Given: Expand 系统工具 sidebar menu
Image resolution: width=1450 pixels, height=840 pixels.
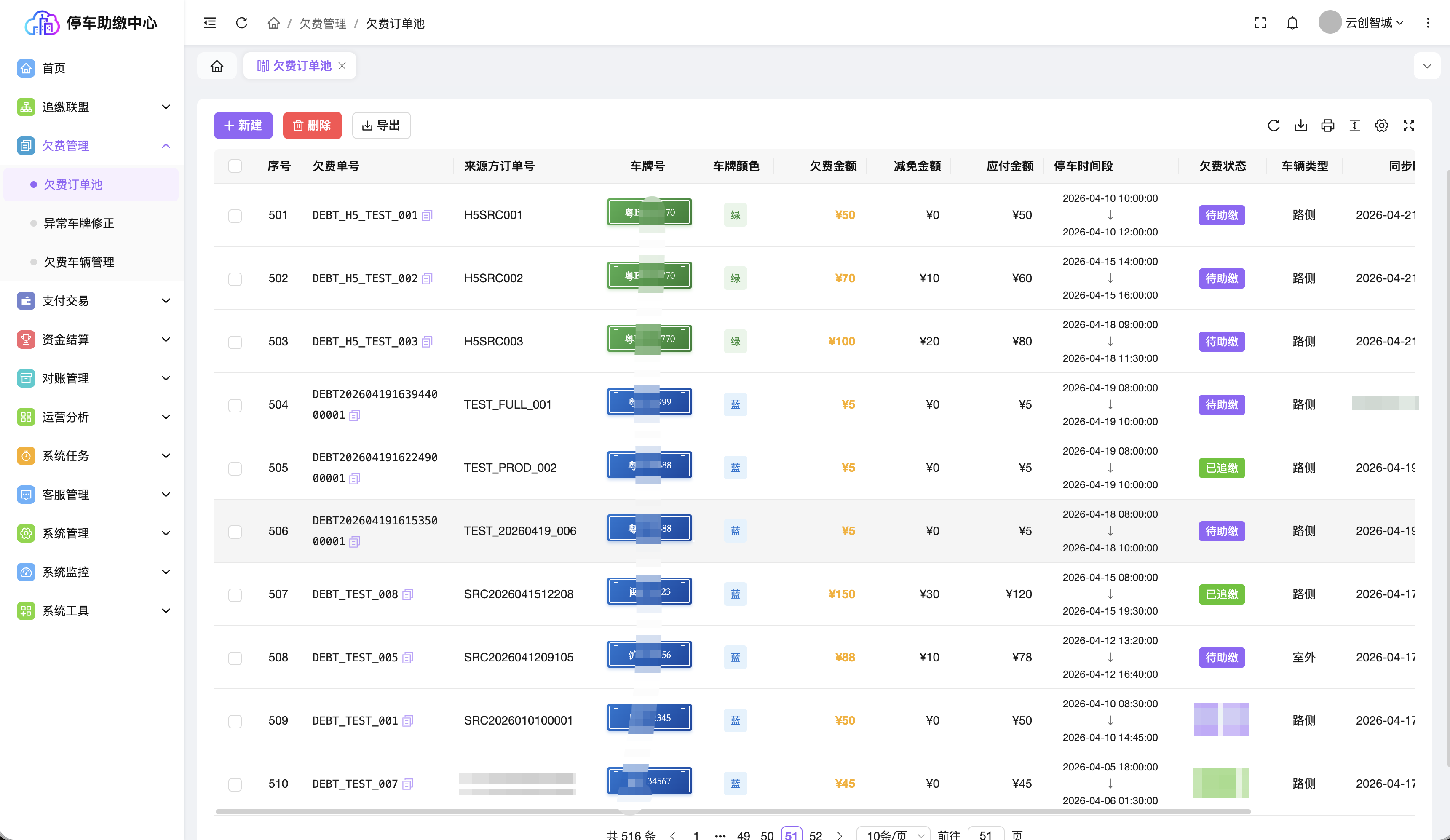Looking at the screenshot, I should tap(92, 611).
